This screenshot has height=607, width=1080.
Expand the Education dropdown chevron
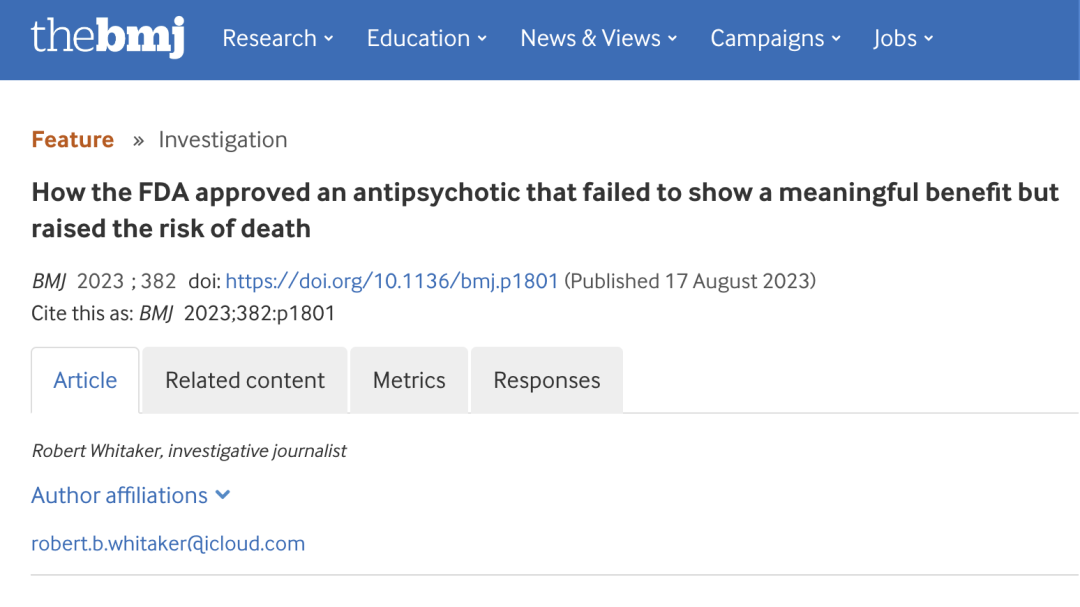coord(482,39)
